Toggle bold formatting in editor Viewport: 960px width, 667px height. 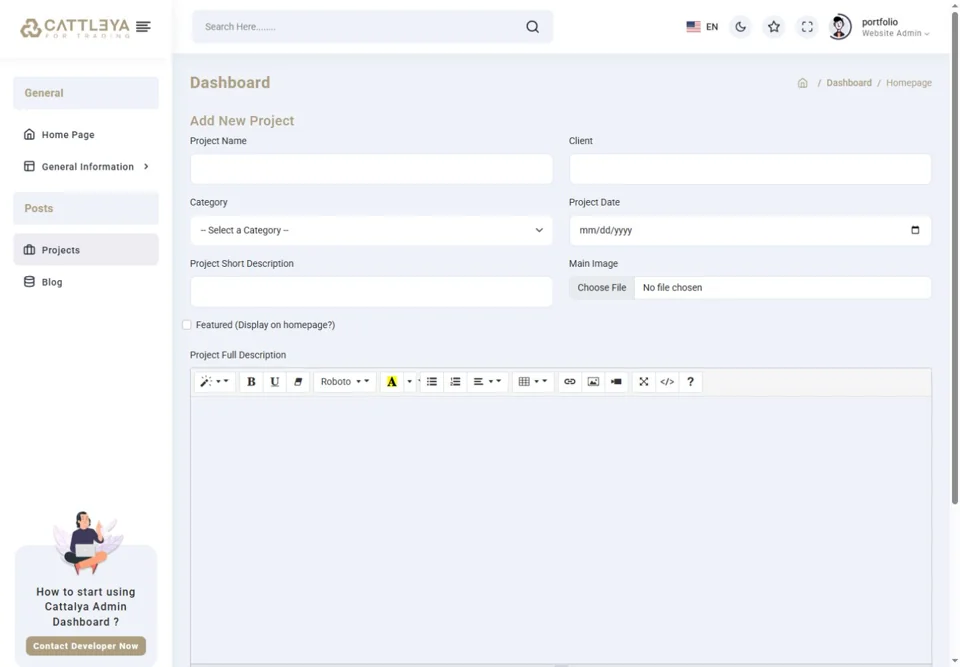(x=251, y=382)
